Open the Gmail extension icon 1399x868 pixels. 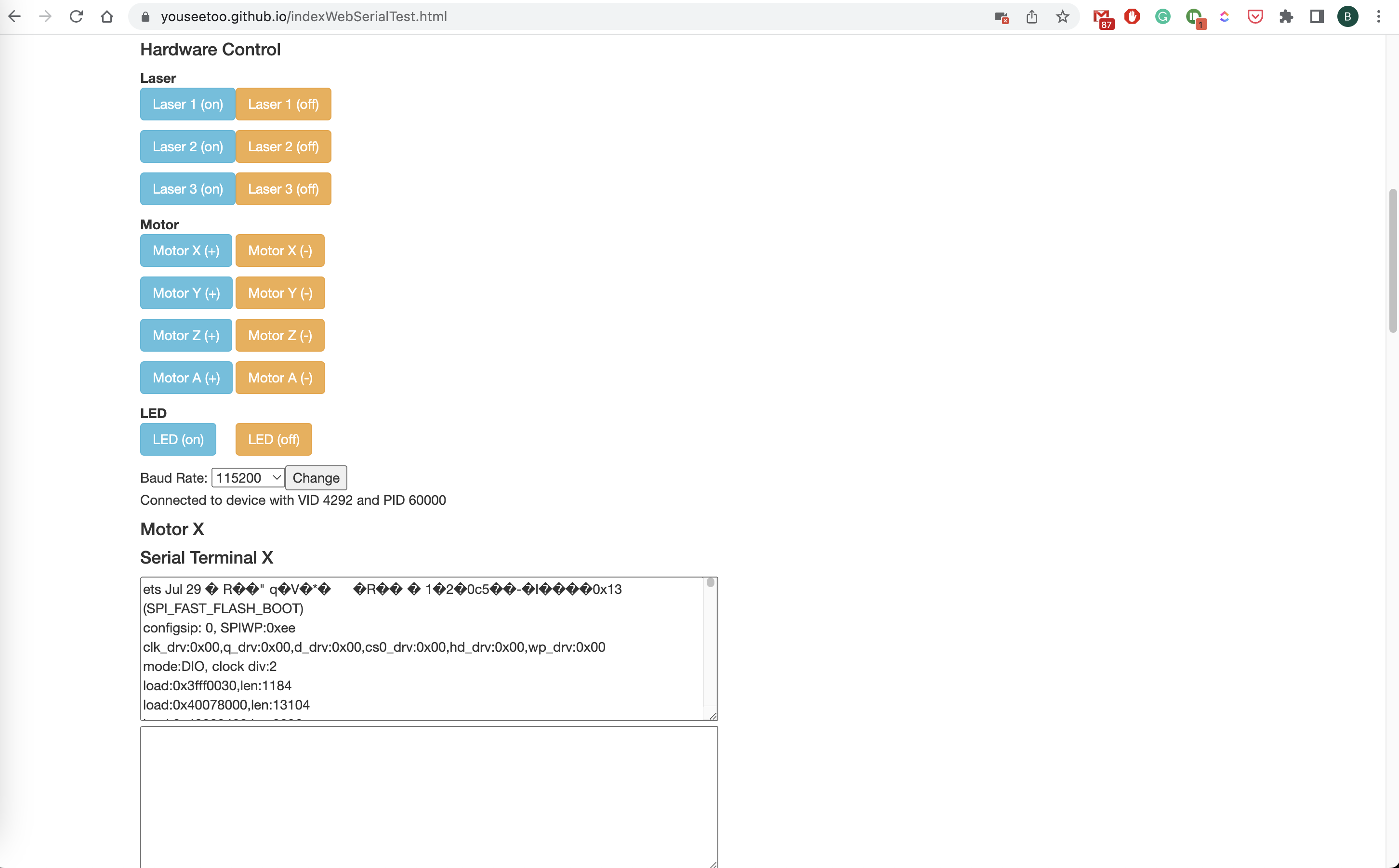[x=1101, y=17]
